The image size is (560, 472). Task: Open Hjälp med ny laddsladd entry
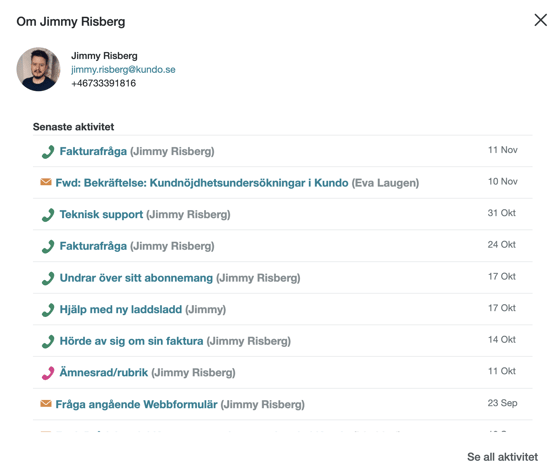click(121, 309)
